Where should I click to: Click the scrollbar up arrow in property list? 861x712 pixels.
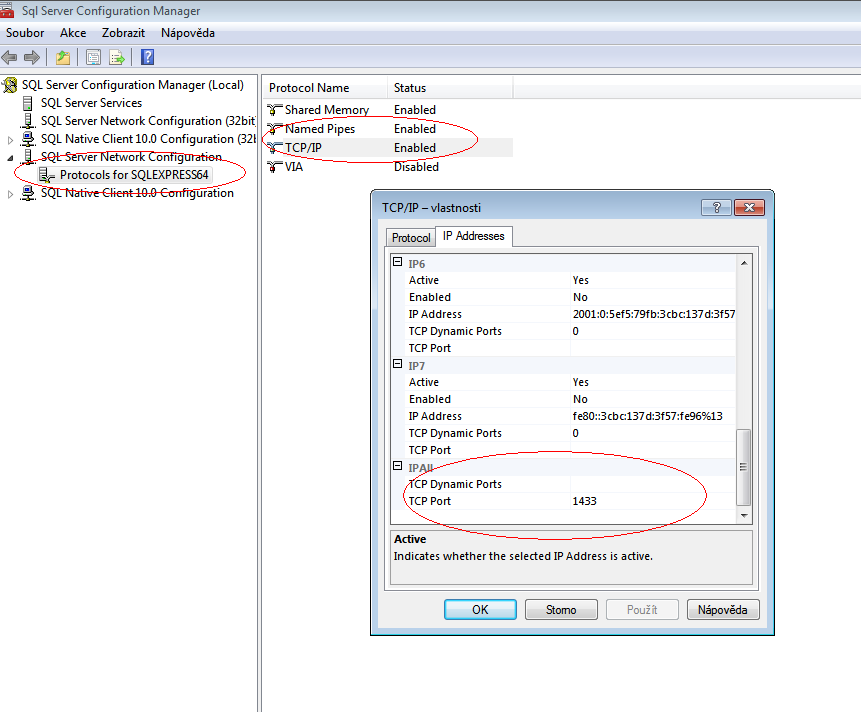click(x=744, y=263)
